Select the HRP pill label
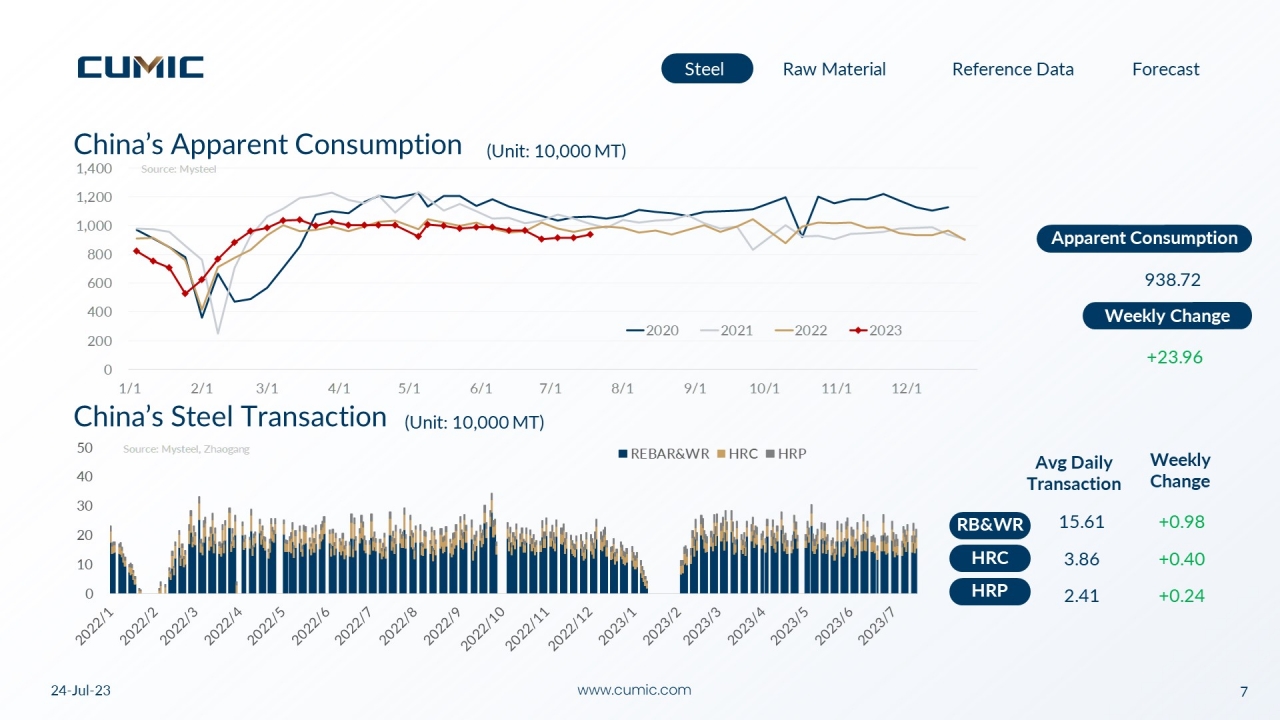The image size is (1280, 720). tap(990, 592)
